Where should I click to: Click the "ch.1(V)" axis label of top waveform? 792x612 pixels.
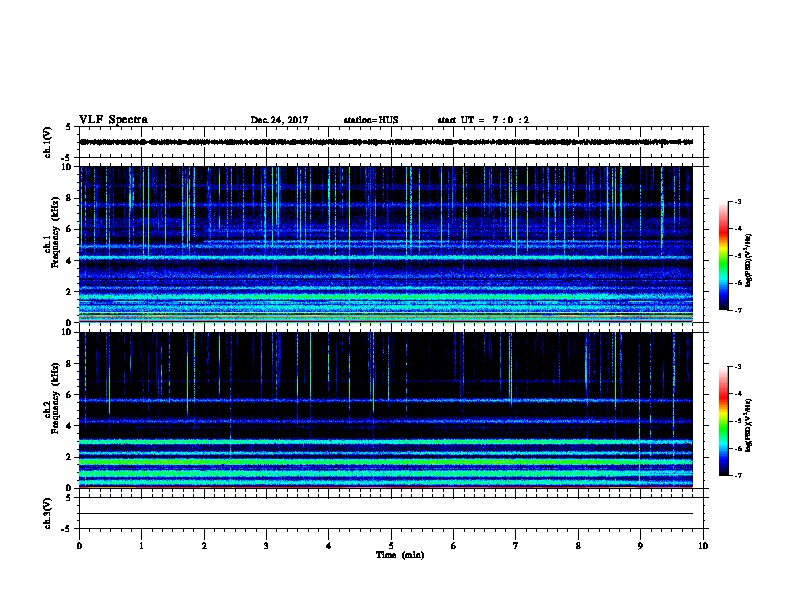pyautogui.click(x=48, y=142)
